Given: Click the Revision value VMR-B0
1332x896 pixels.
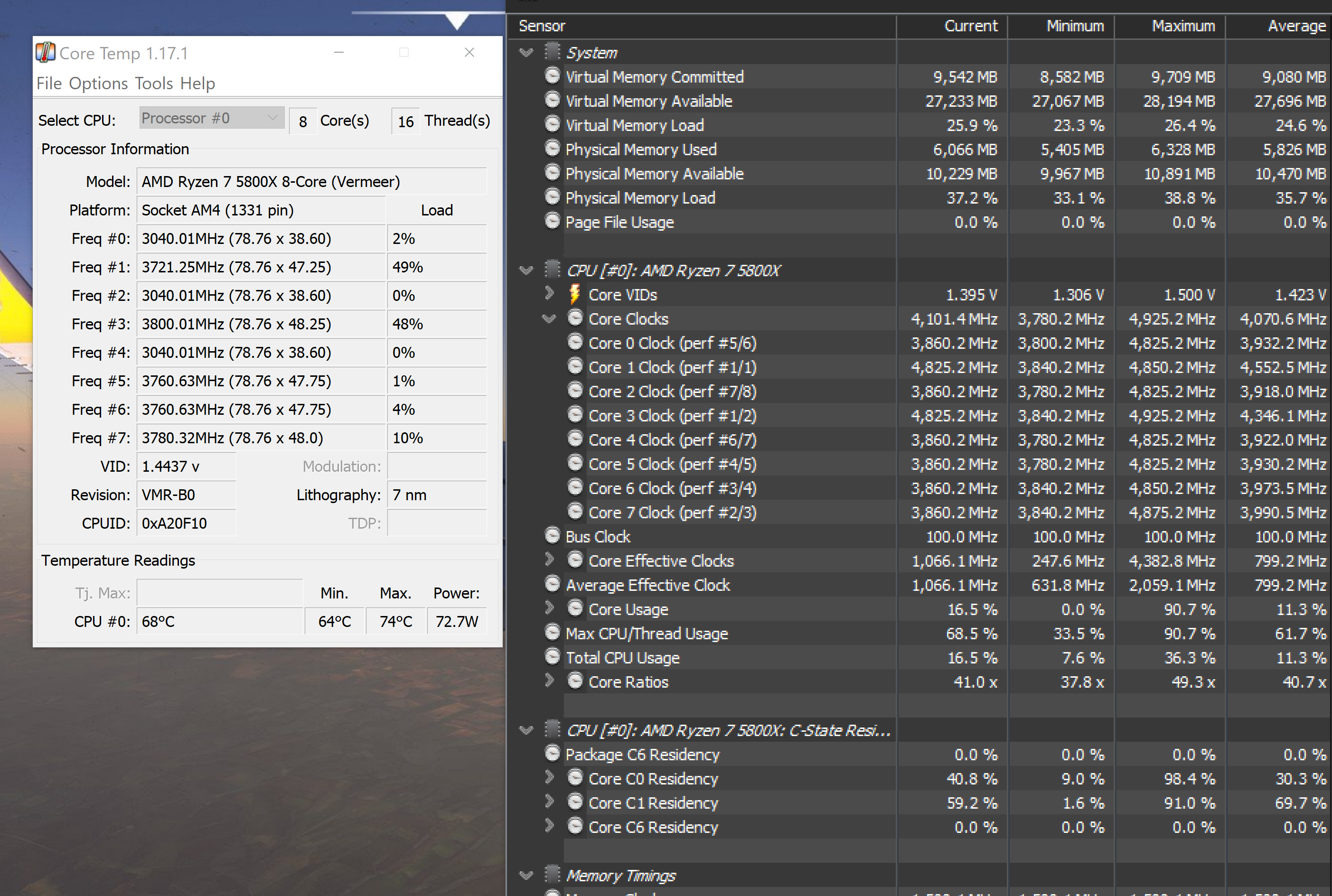Looking at the screenshot, I should click(x=186, y=495).
